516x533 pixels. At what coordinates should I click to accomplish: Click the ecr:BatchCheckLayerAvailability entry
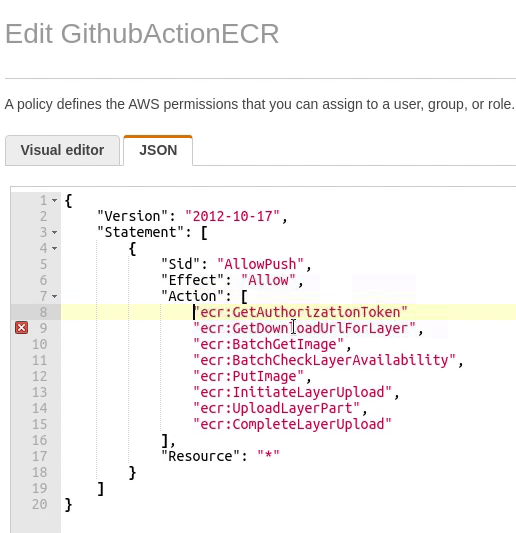coord(324,360)
